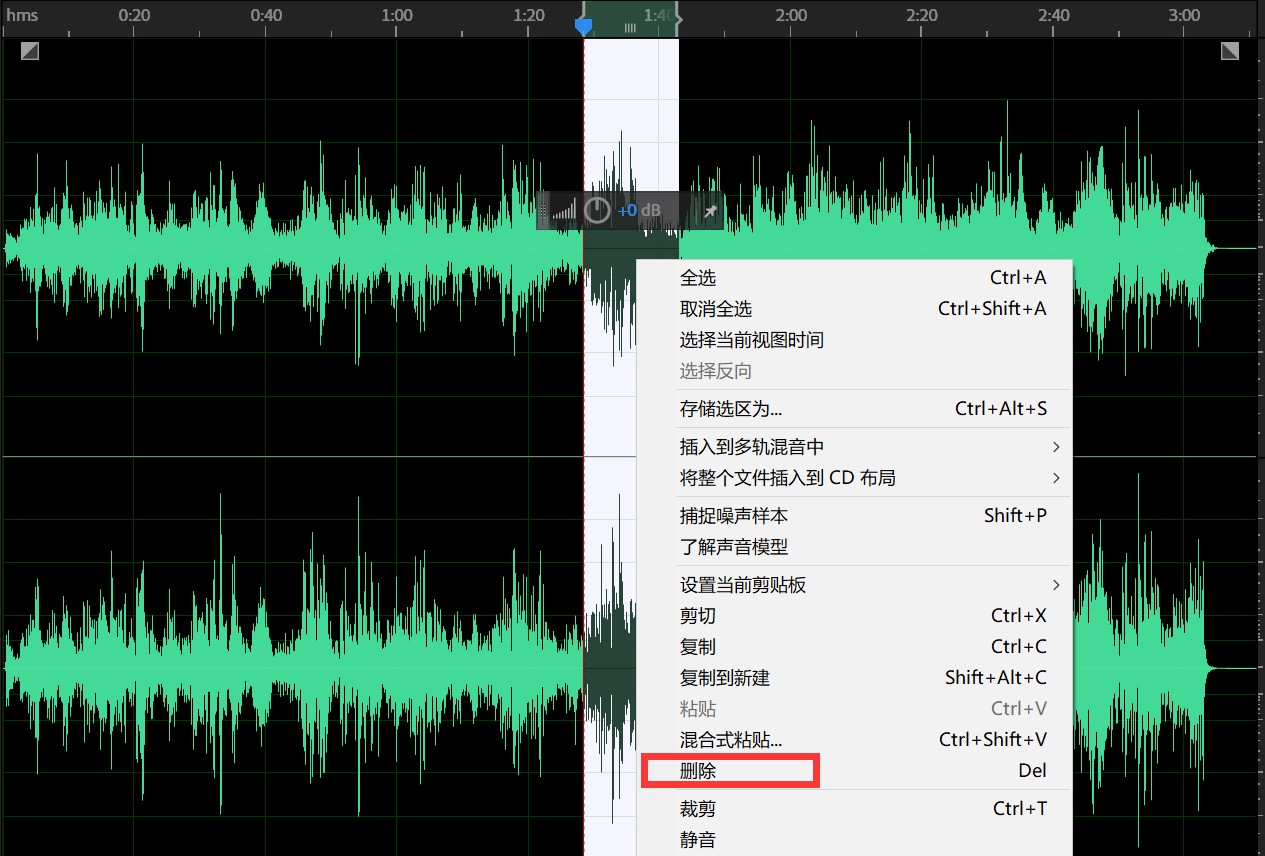1265x856 pixels.
Task: Click 静音 in the context menu
Action: pos(698,840)
